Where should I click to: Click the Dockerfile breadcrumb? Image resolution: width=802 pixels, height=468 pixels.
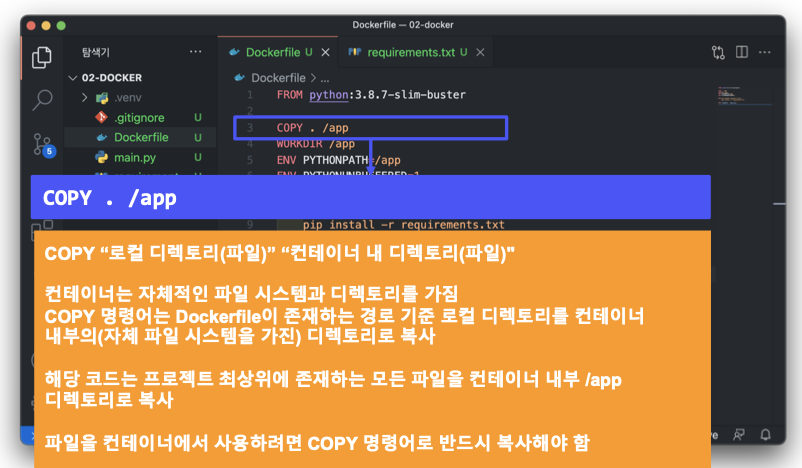tap(278, 78)
